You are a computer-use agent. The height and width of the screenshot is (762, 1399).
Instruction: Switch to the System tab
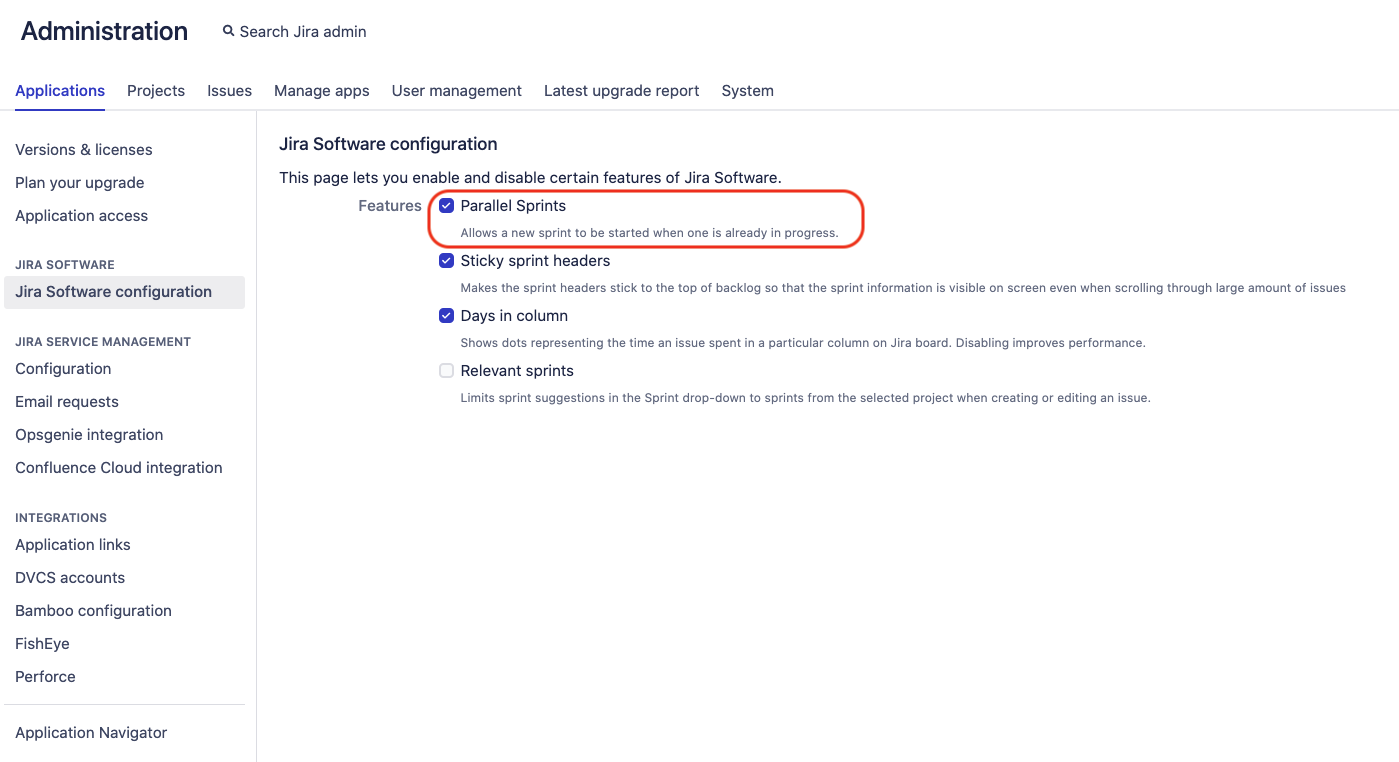coord(748,91)
